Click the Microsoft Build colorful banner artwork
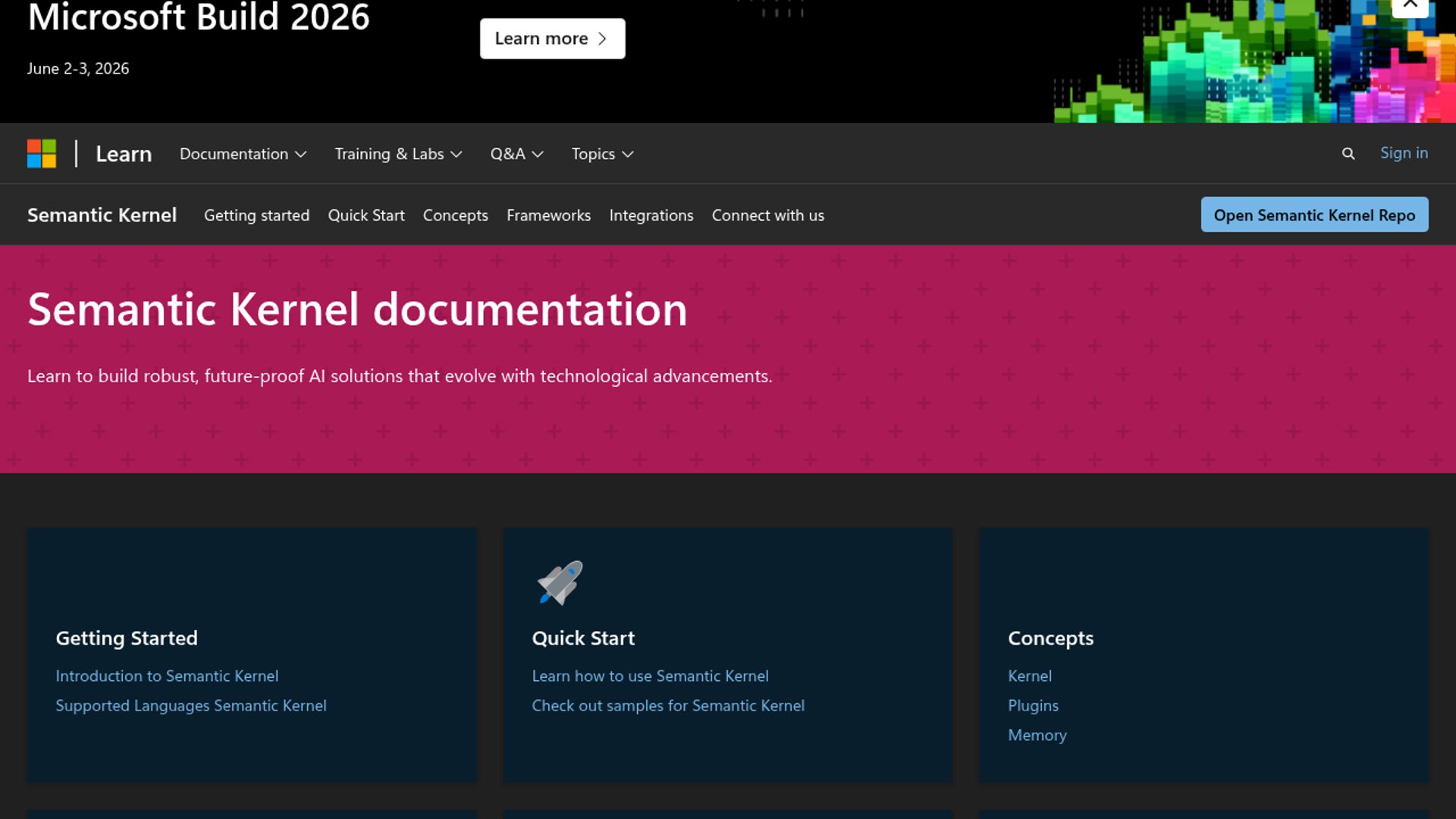This screenshot has width=1456, height=819. click(1255, 61)
